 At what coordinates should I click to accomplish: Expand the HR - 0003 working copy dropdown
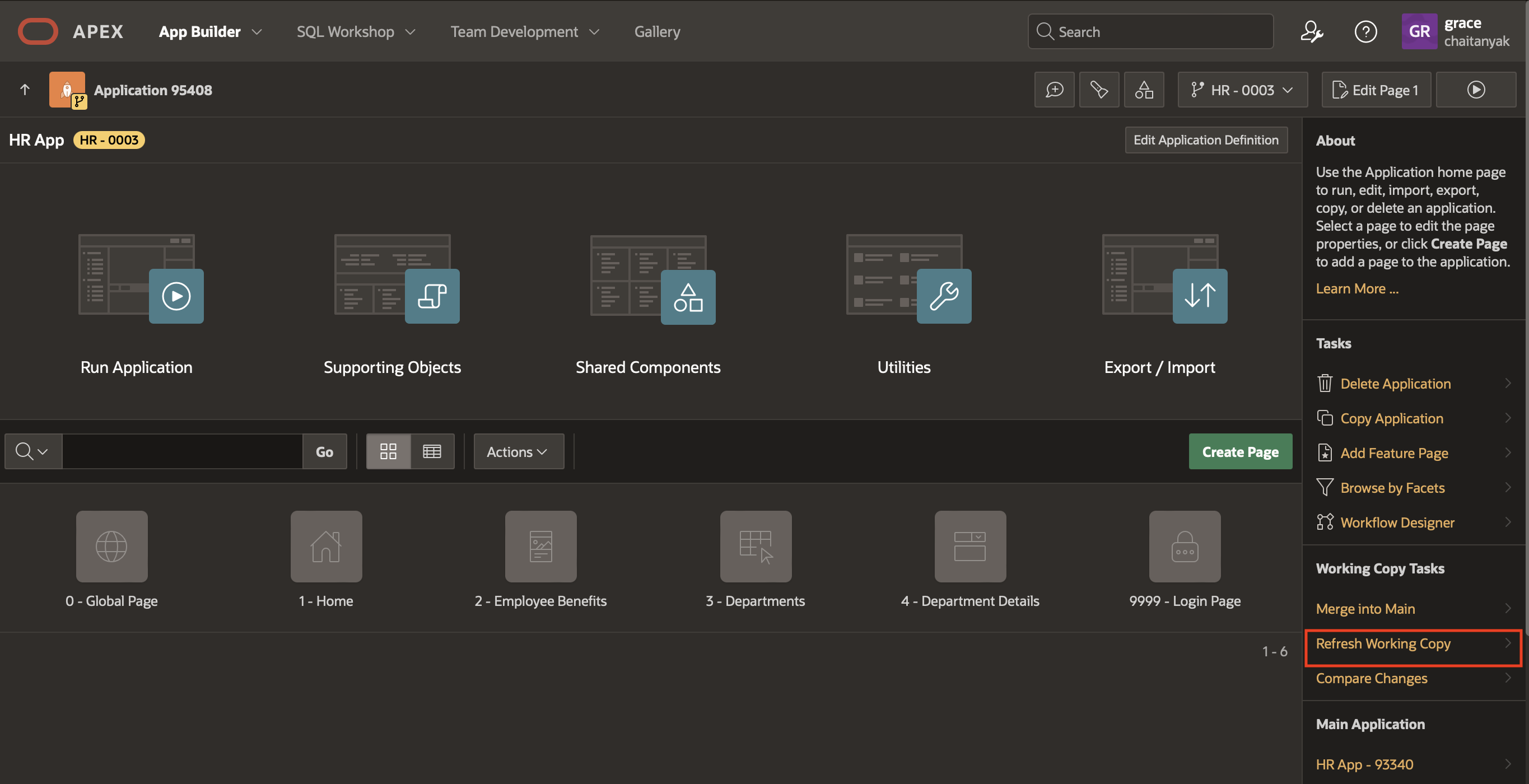coord(1242,90)
